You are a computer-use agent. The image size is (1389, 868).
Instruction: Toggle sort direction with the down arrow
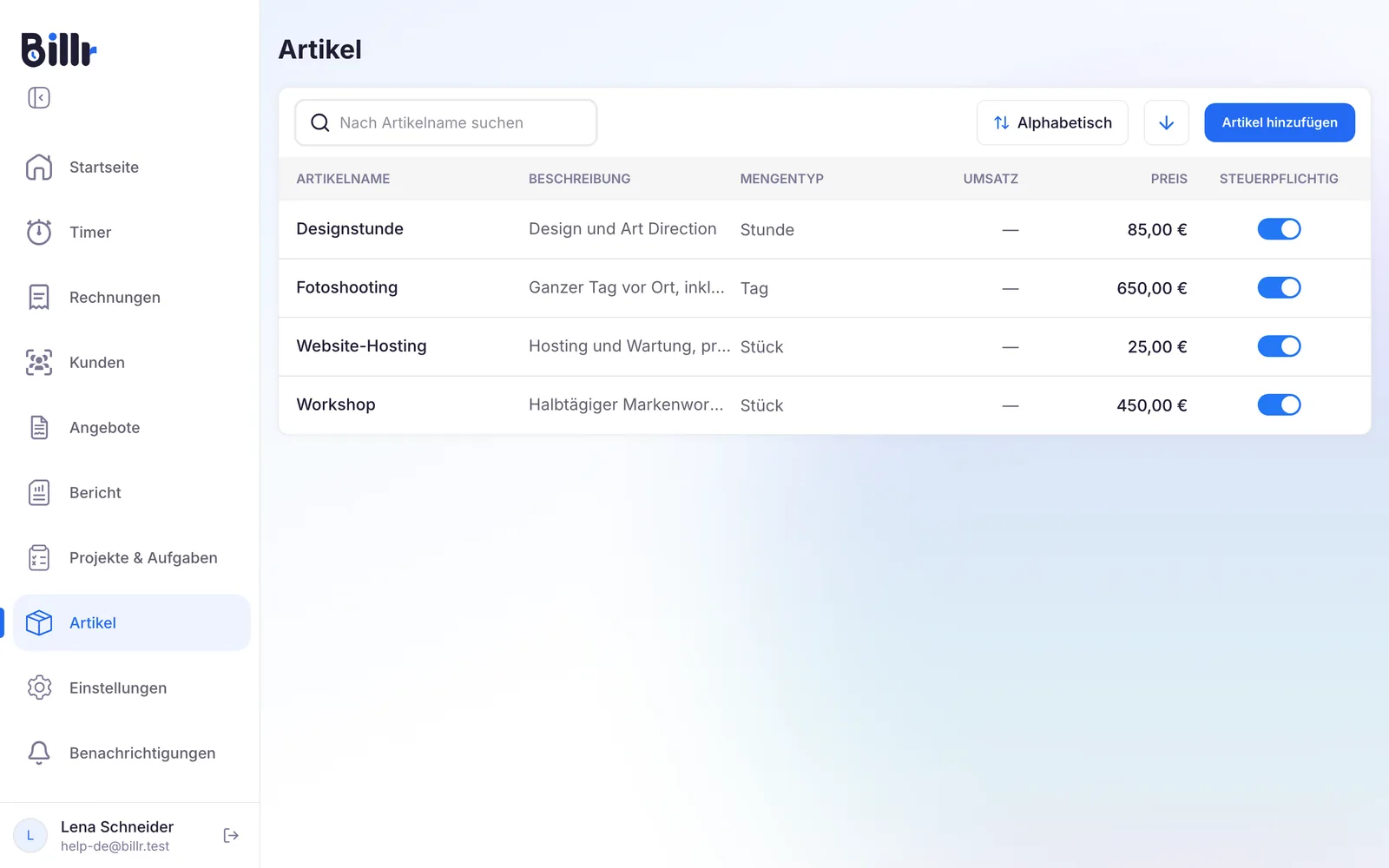click(x=1166, y=122)
